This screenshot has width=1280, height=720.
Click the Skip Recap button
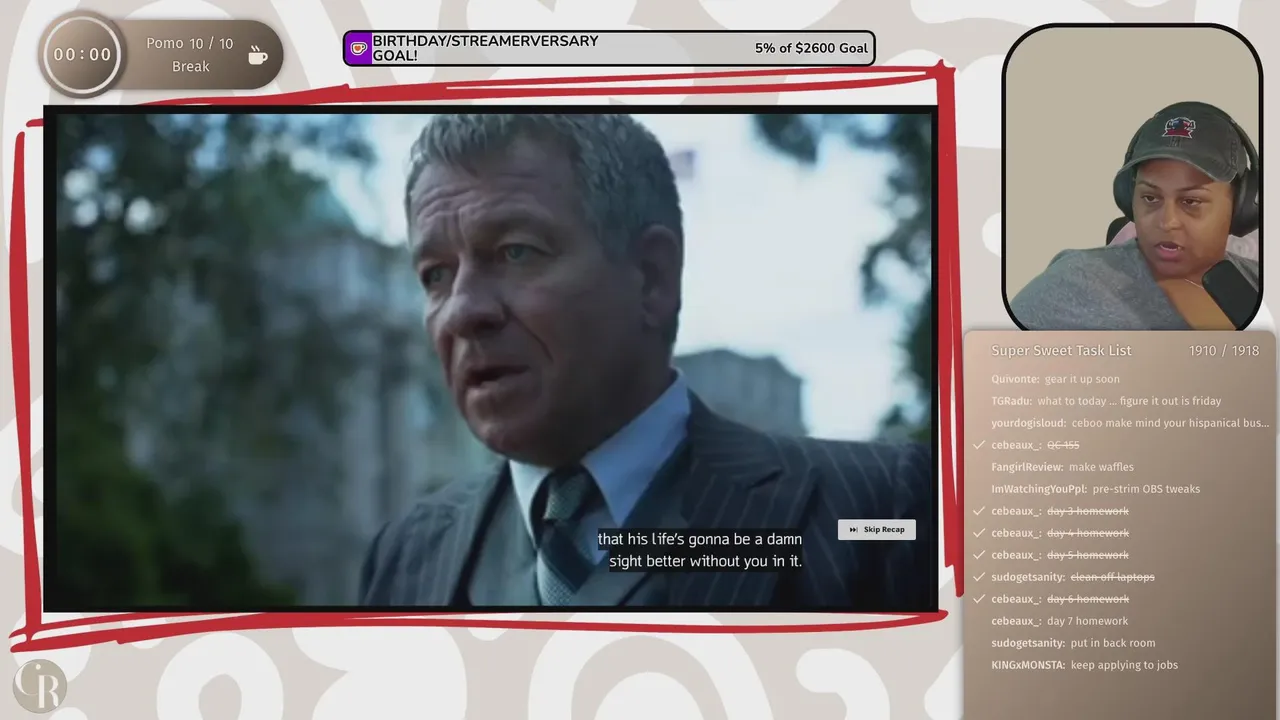(x=877, y=530)
